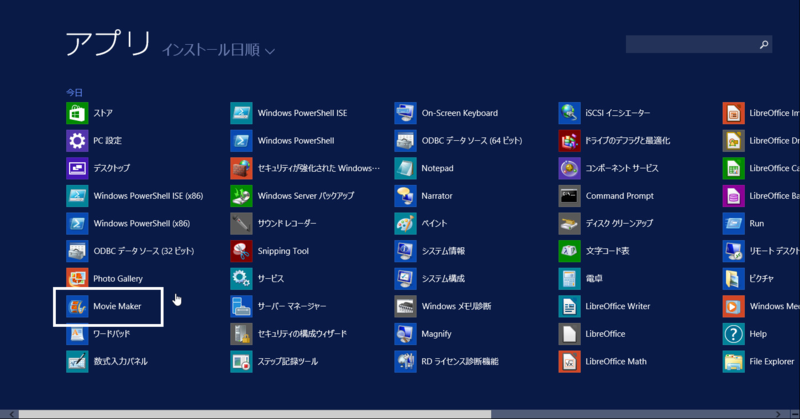Select システム構成 label
Screen dimensions: 800x419
pyautogui.click(x=443, y=278)
